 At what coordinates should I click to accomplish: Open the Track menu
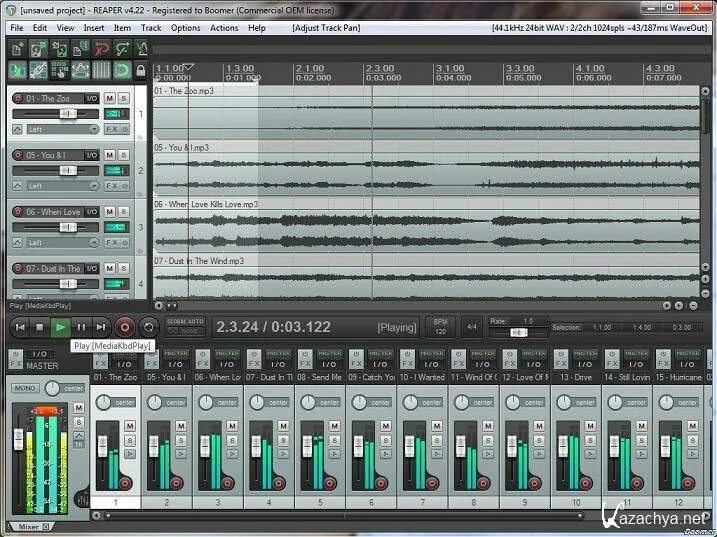pyautogui.click(x=151, y=28)
